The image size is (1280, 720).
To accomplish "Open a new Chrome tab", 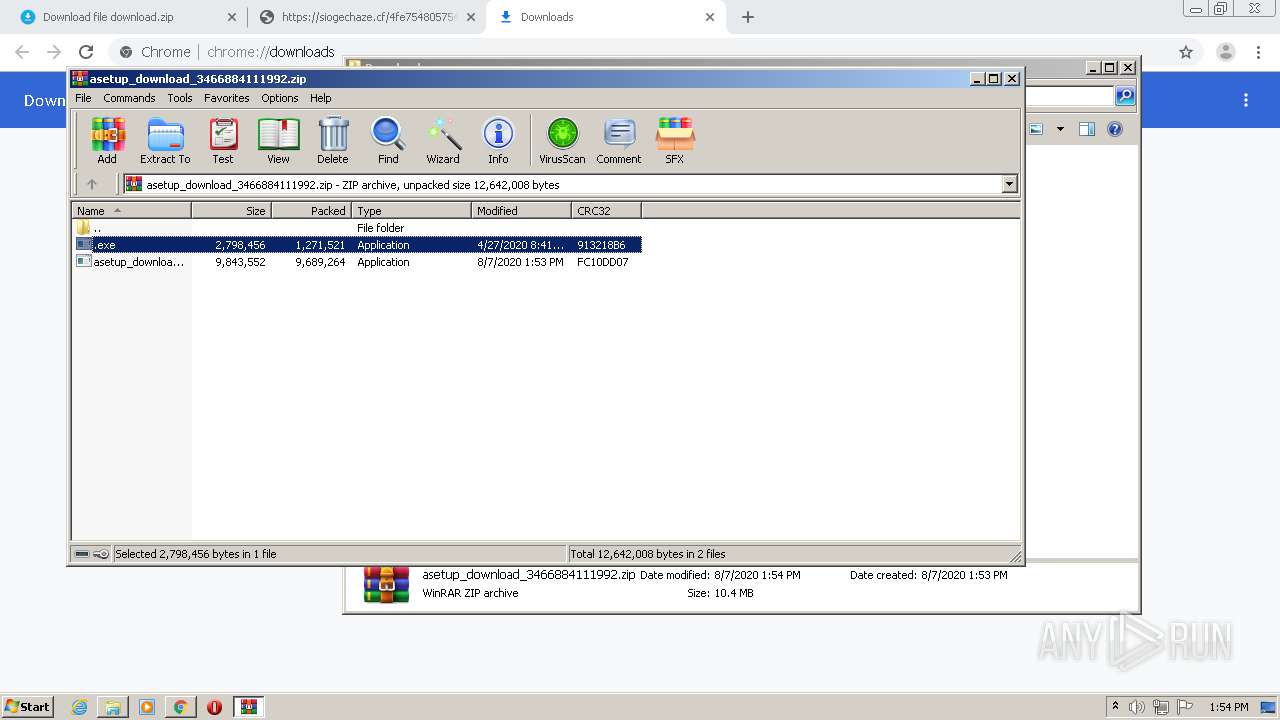I will click(x=747, y=17).
